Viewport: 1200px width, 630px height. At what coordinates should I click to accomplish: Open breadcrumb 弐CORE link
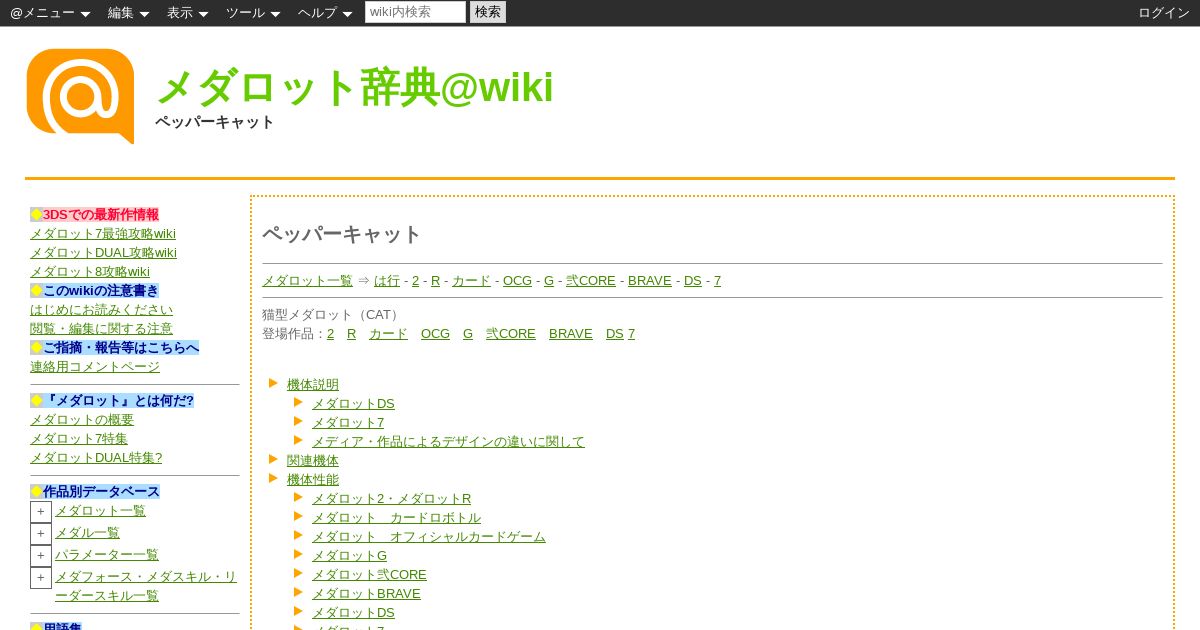(591, 281)
